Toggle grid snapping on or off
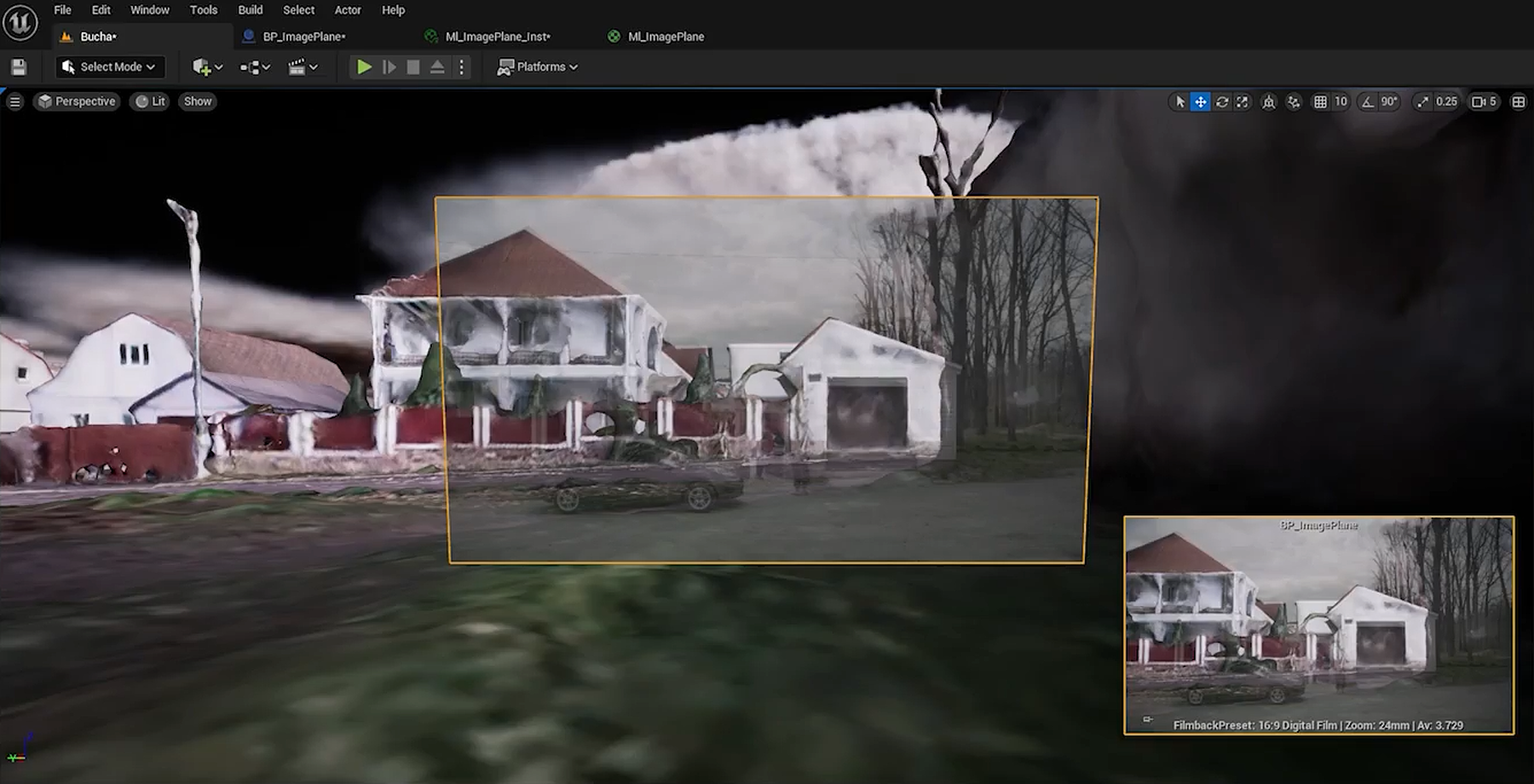Viewport: 1534px width, 784px height. click(1320, 101)
